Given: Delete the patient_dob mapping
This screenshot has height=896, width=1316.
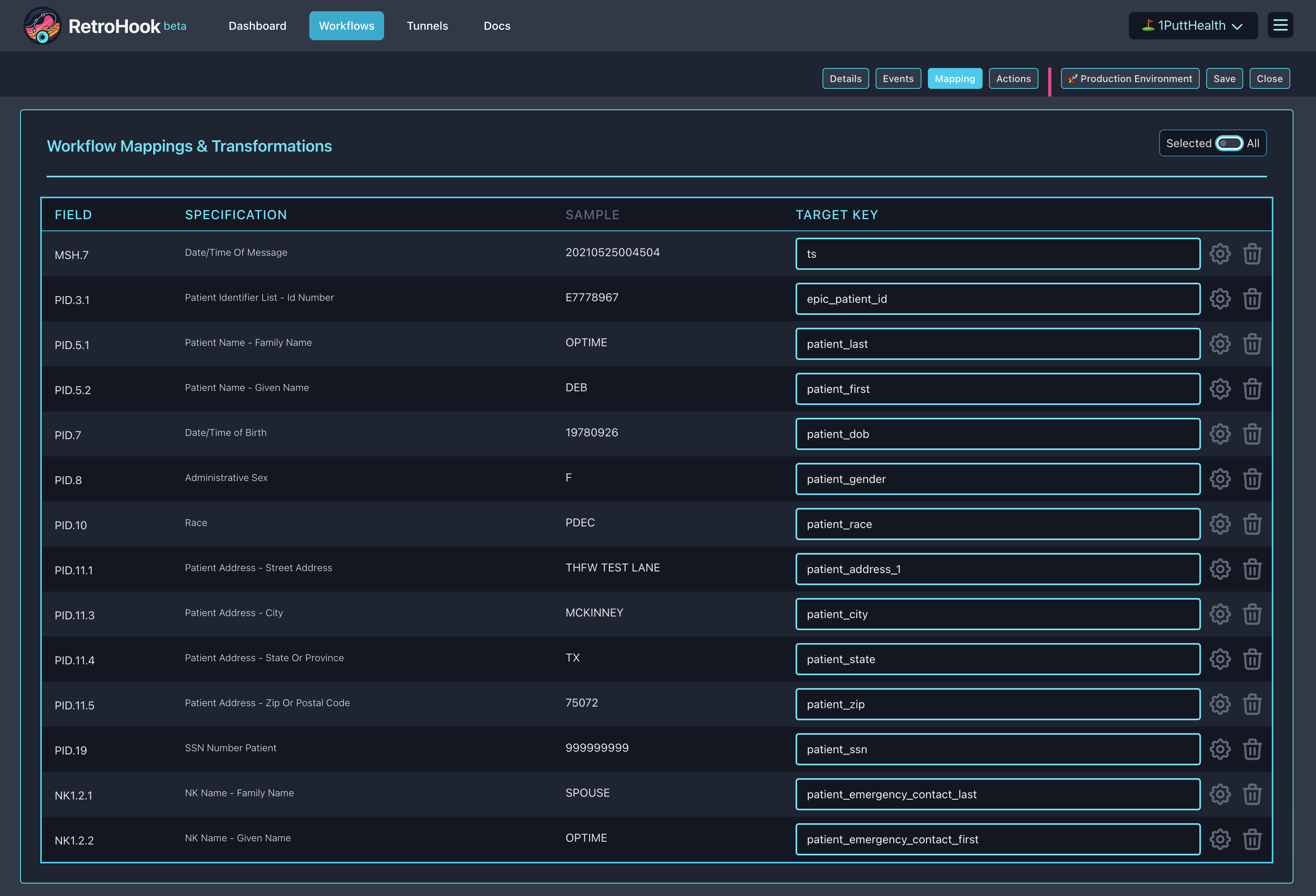Looking at the screenshot, I should 1252,434.
